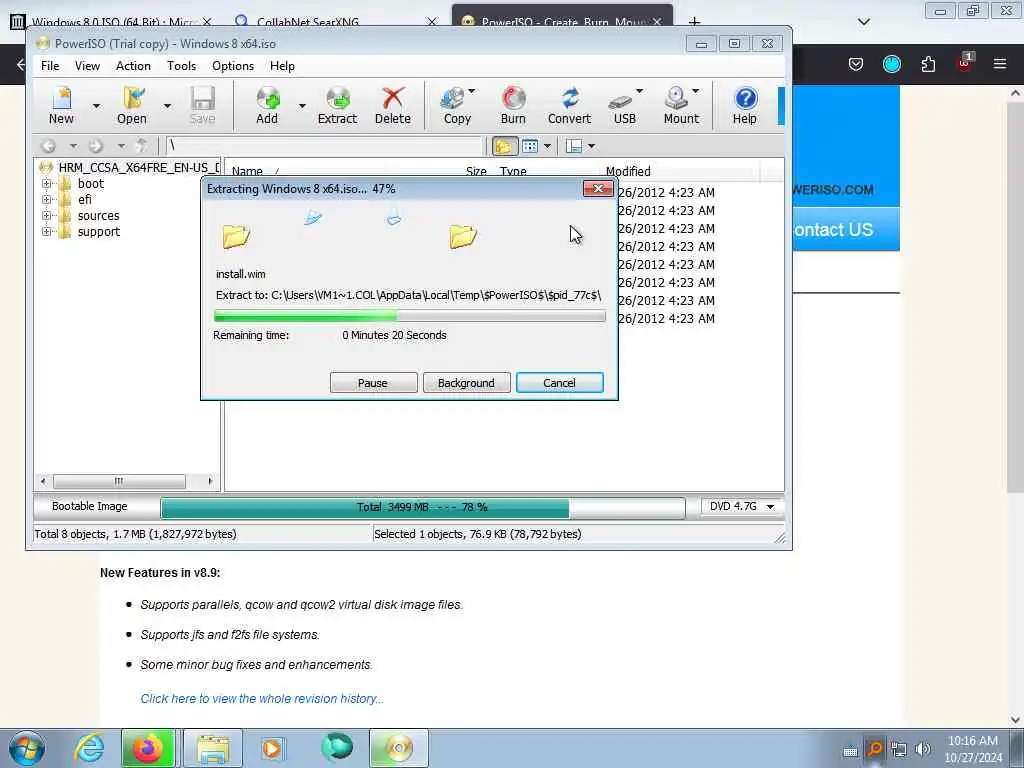Click the Forward navigation arrow icon
The width and height of the screenshot is (1024, 768).
(x=96, y=146)
